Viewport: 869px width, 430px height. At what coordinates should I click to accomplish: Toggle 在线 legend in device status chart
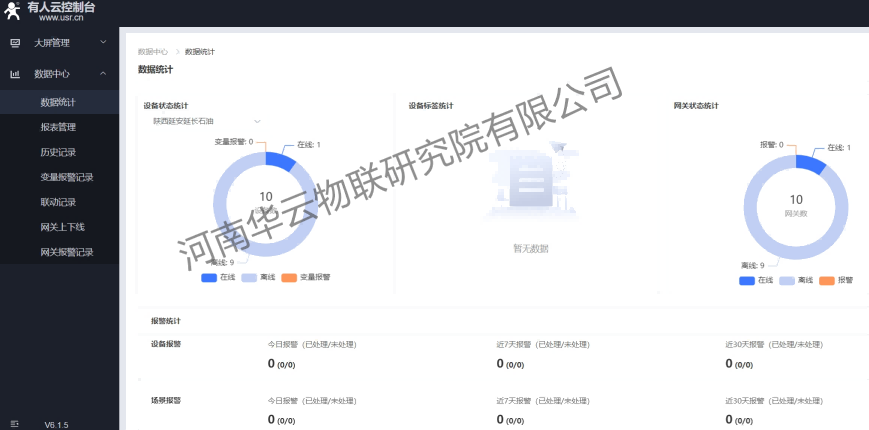coord(218,277)
